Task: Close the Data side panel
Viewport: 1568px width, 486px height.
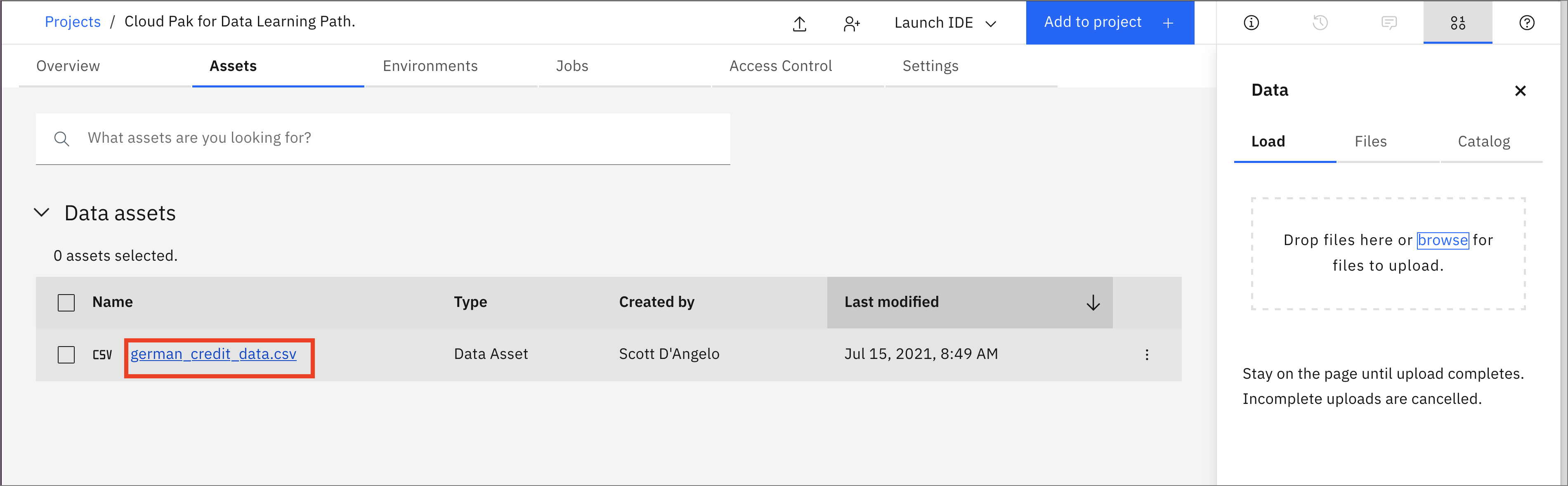Action: pyautogui.click(x=1520, y=91)
